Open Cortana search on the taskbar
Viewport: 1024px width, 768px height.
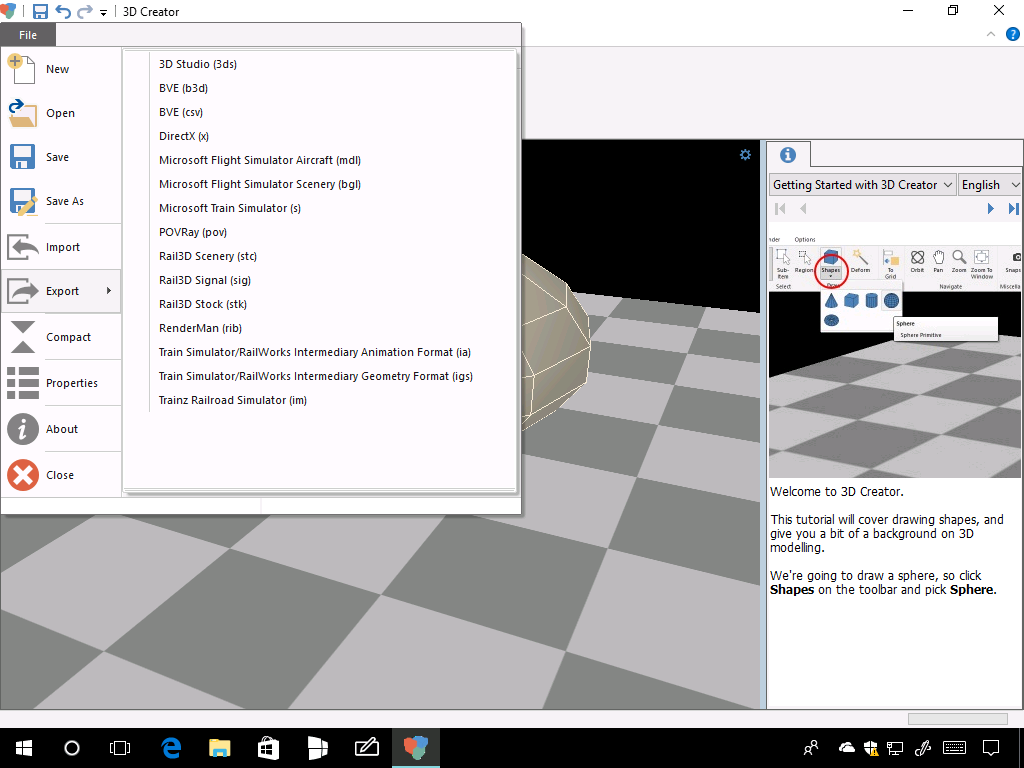72,748
